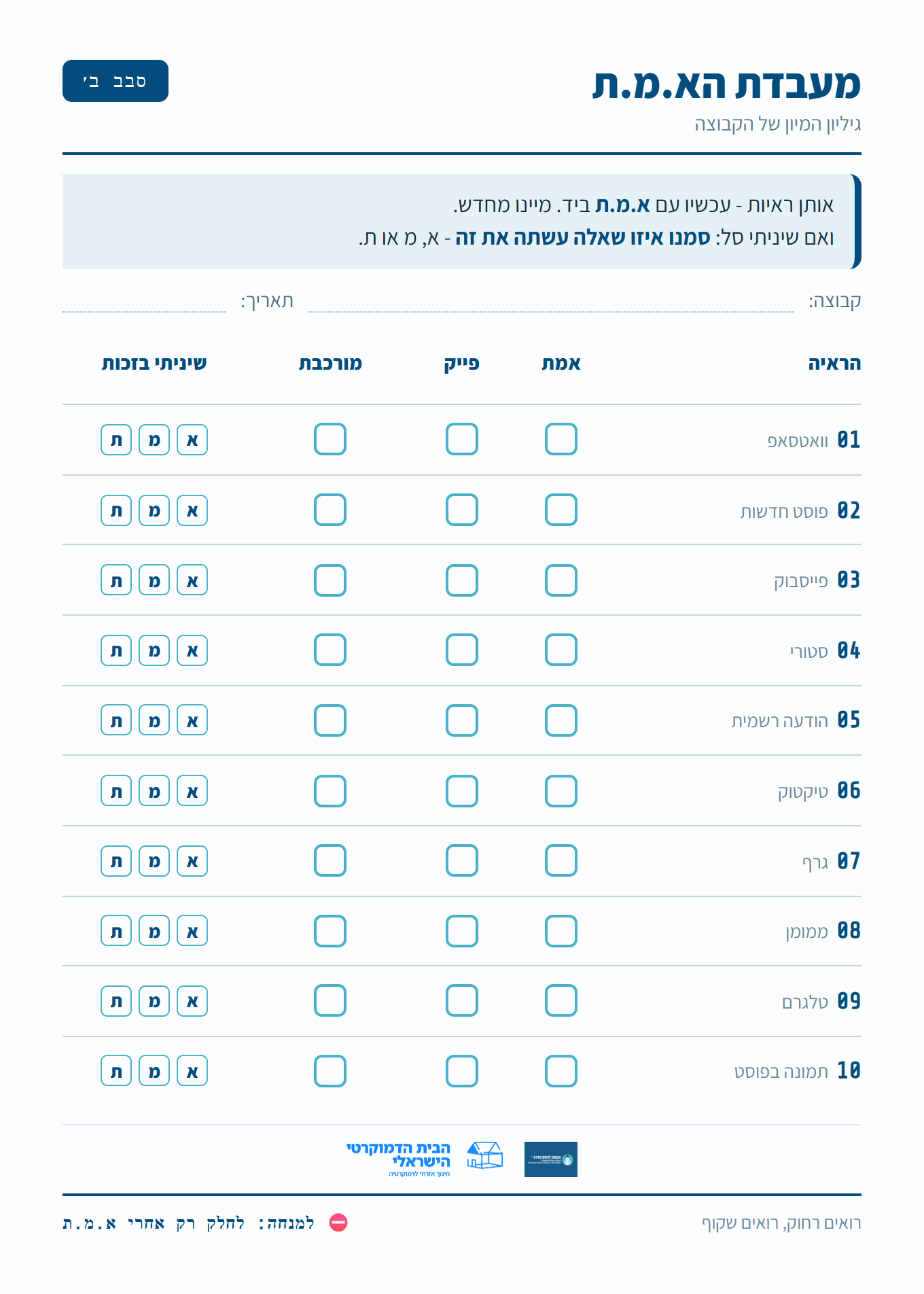Check אמת box for וואטסאפ row
924x1294 pixels.
(561, 439)
